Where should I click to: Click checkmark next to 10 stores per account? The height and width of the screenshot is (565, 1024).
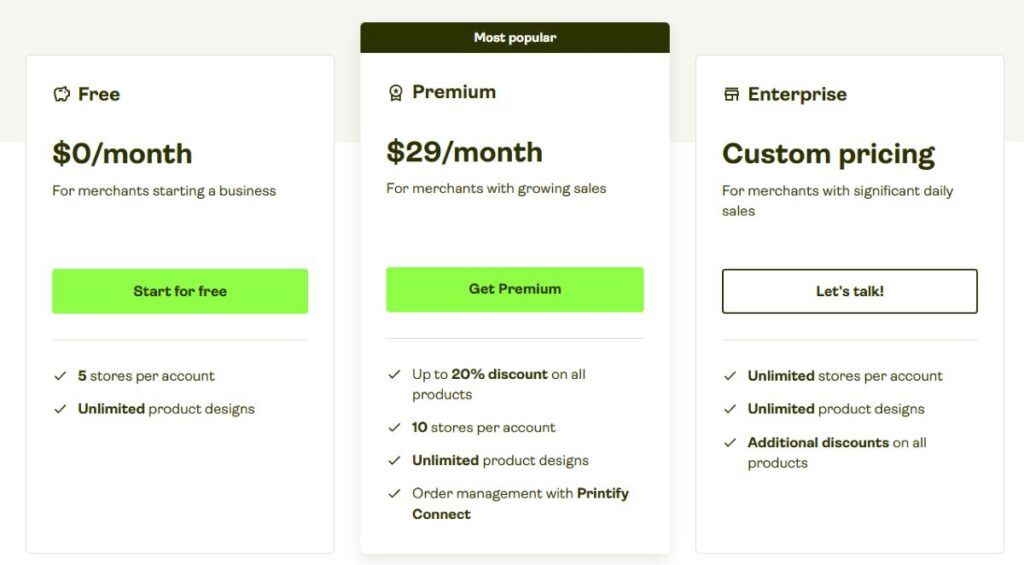[x=394, y=428]
